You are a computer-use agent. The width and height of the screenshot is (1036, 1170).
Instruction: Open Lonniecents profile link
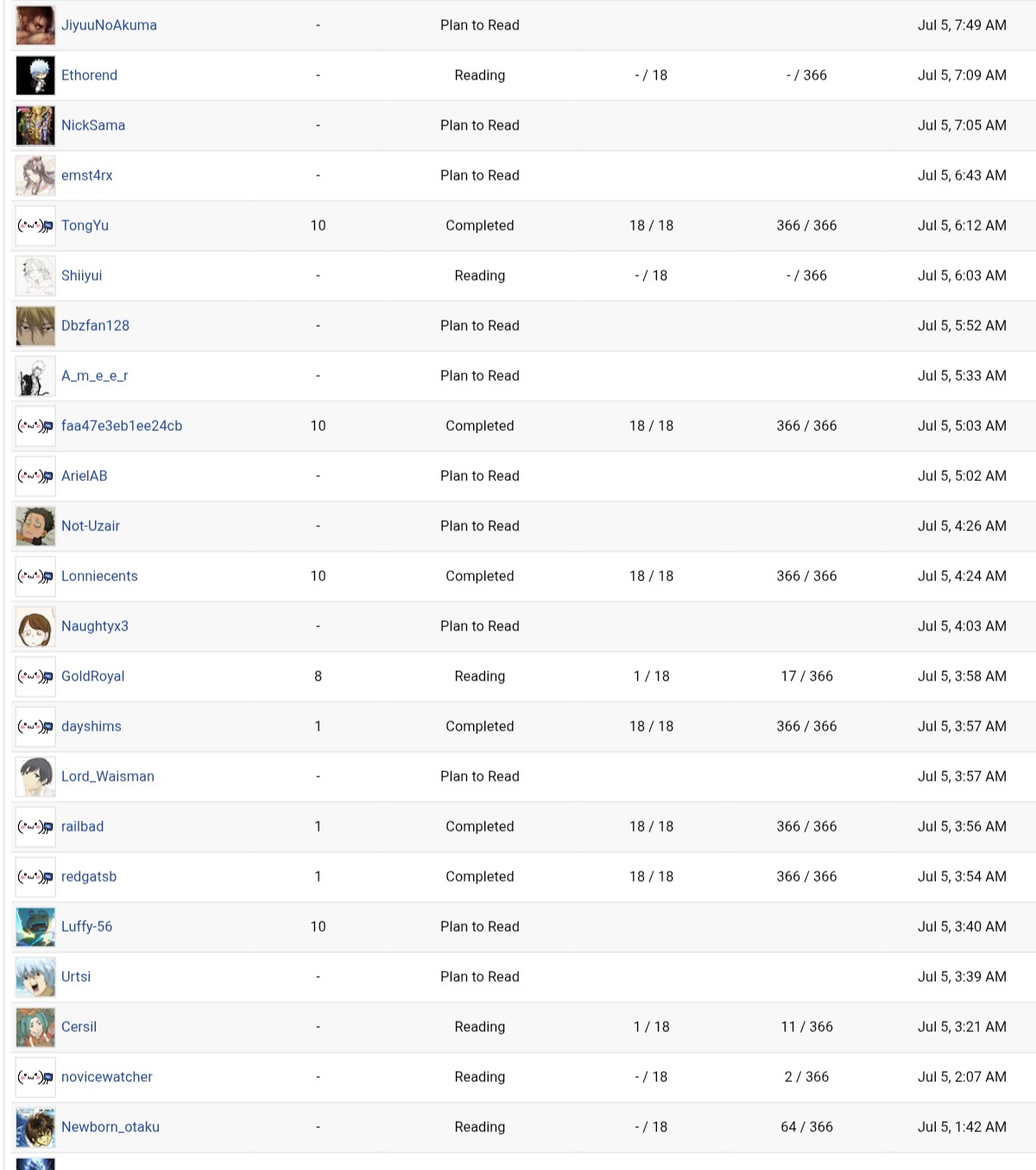[x=99, y=576]
